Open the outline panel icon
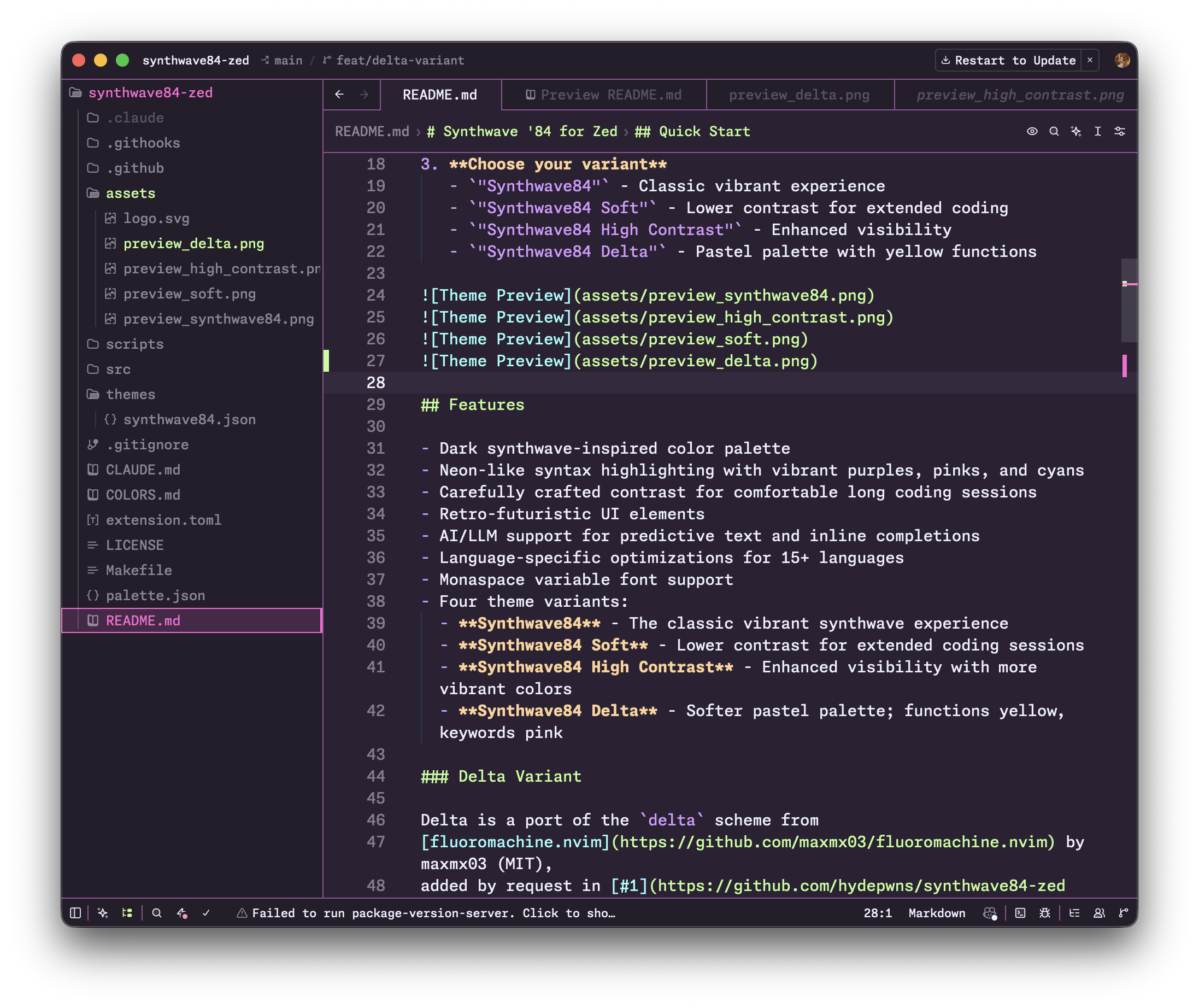 (x=1074, y=913)
